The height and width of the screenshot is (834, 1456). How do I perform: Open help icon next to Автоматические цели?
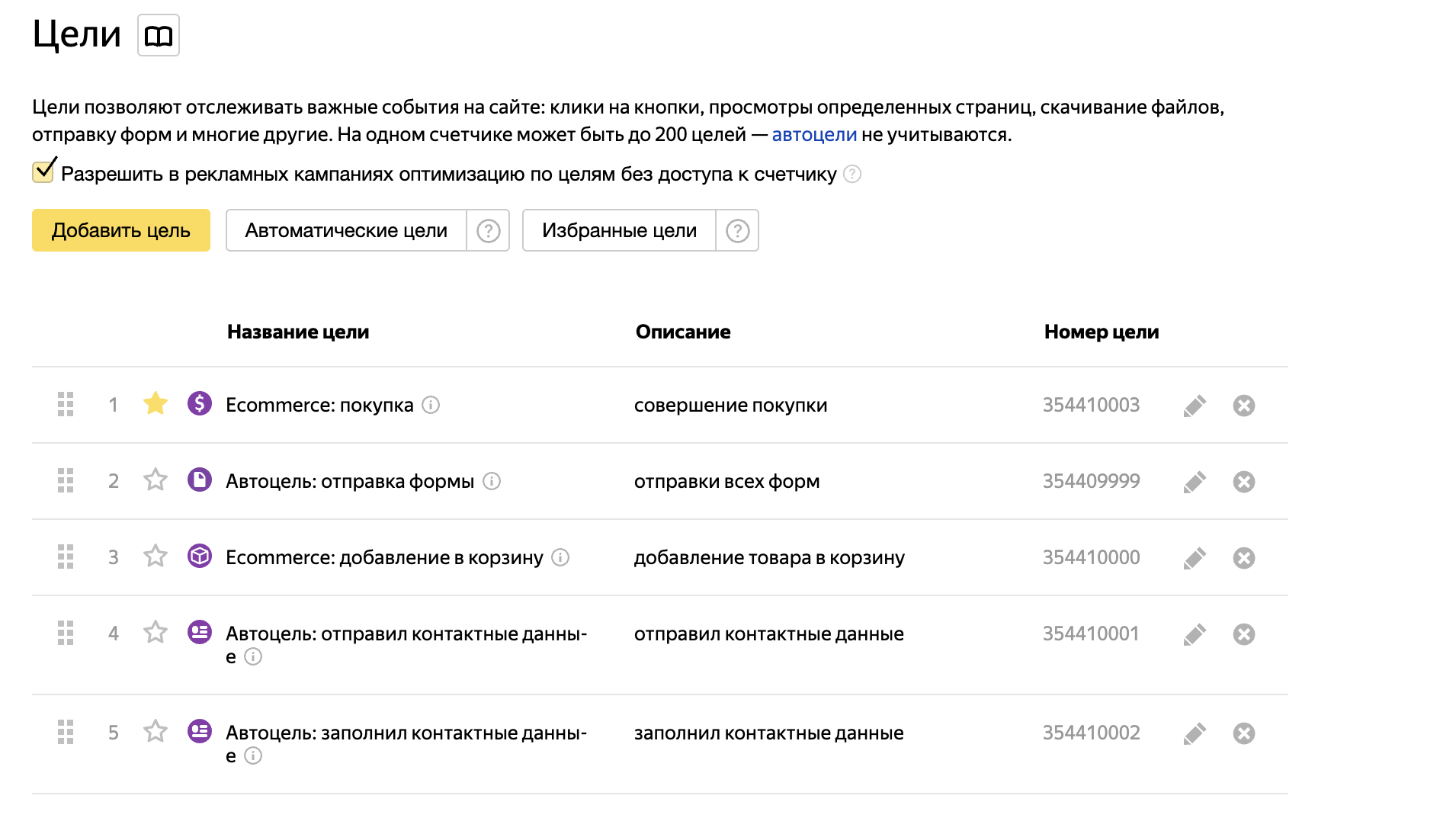point(488,230)
